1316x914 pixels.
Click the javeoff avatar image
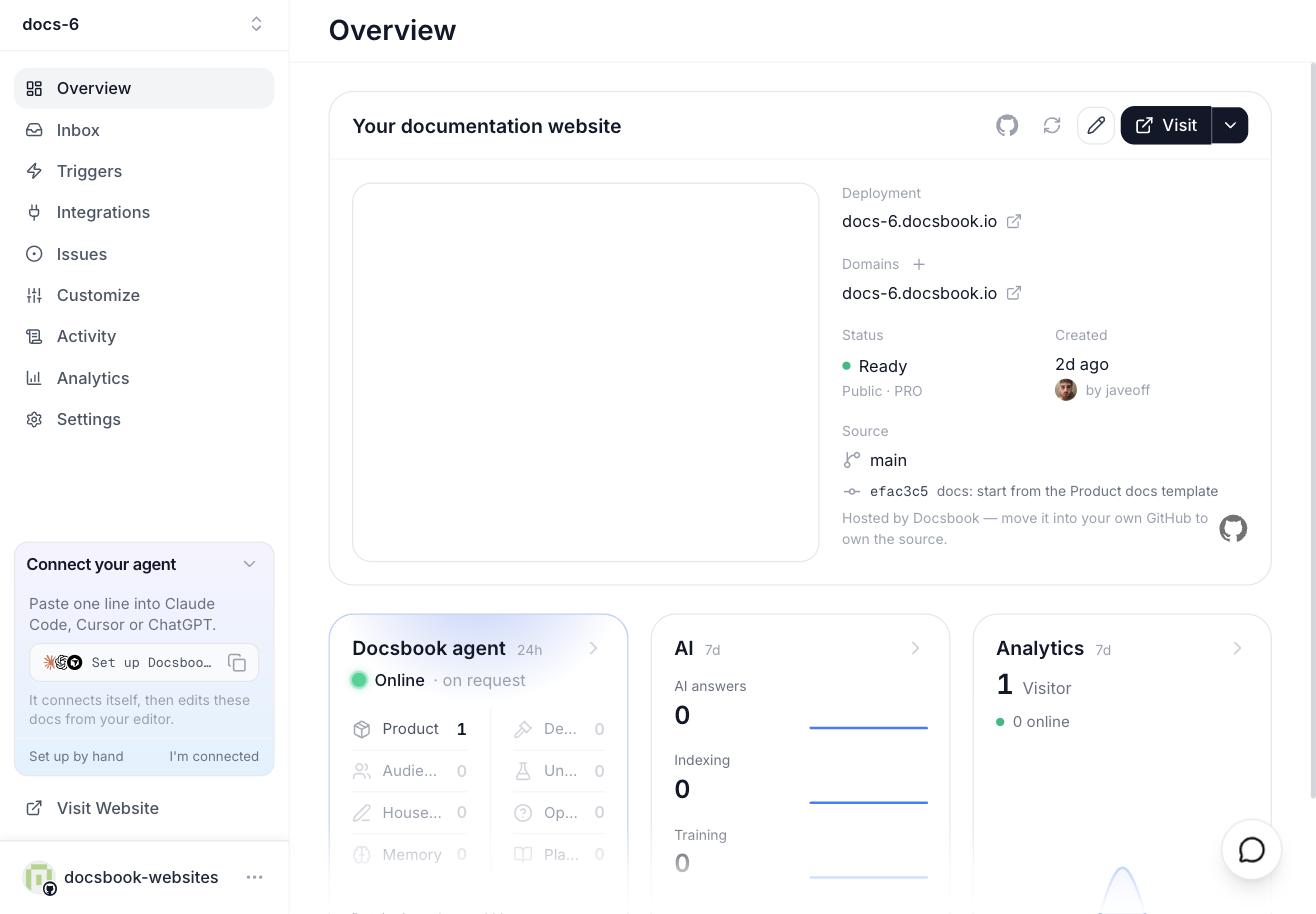coord(1066,390)
